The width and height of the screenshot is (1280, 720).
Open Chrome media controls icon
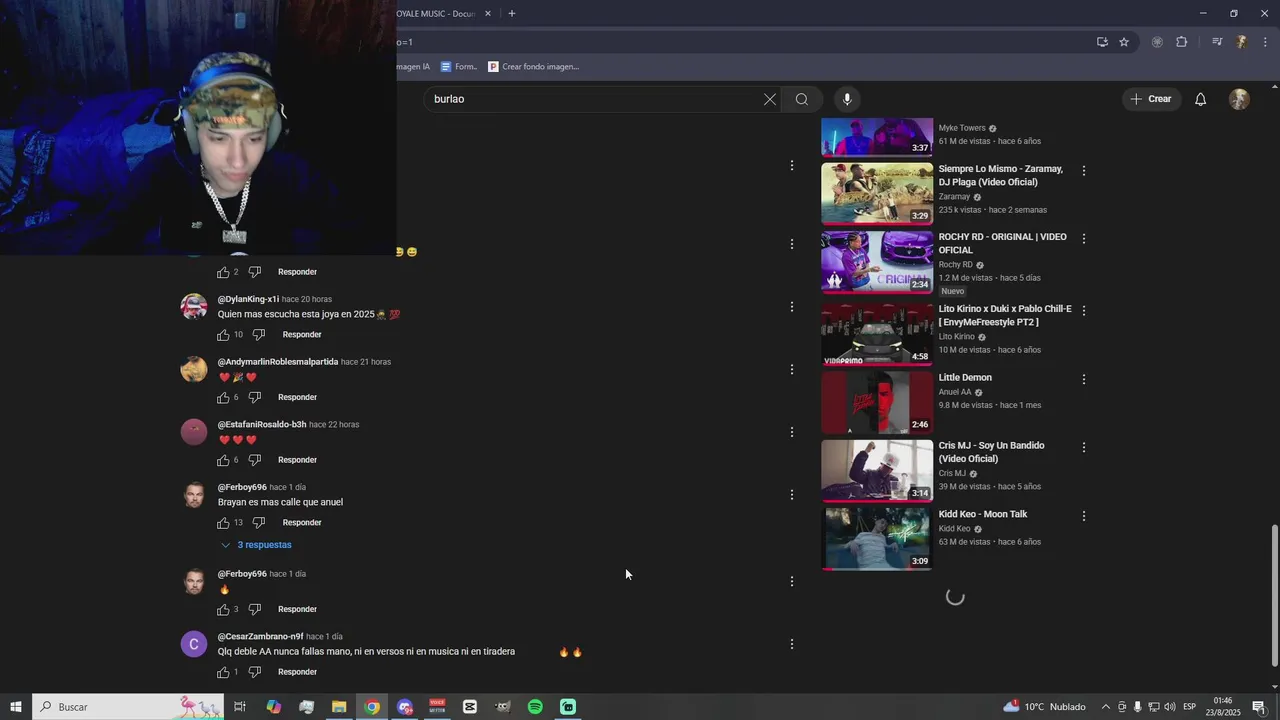(x=1217, y=42)
